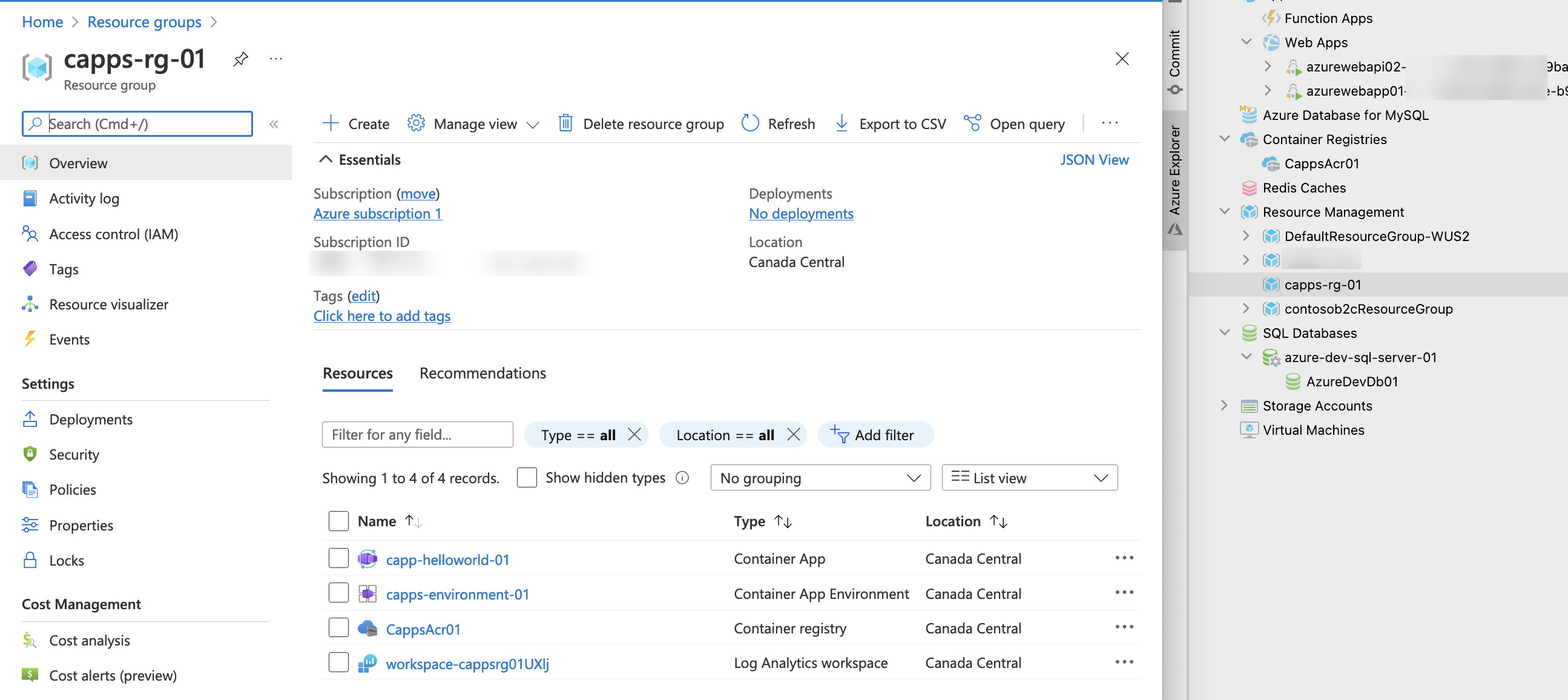
Task: Expand contosob2cResourceGroup node
Action: pos(1247,309)
